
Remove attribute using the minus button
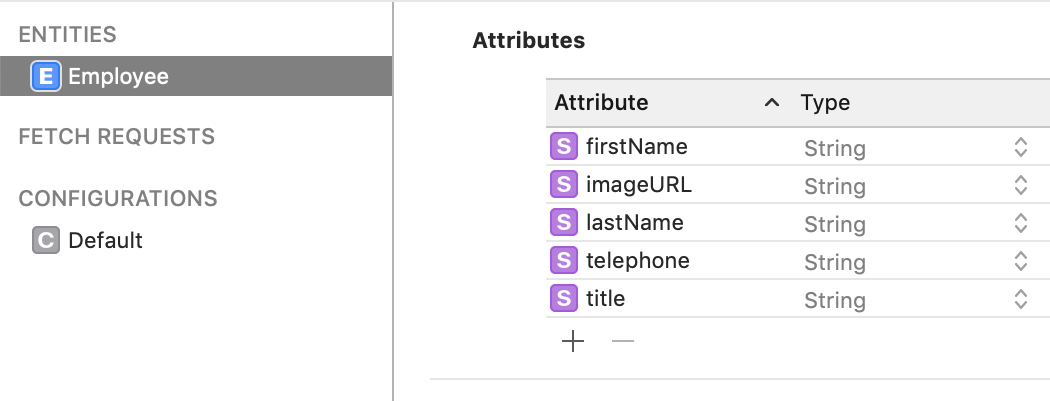point(623,342)
